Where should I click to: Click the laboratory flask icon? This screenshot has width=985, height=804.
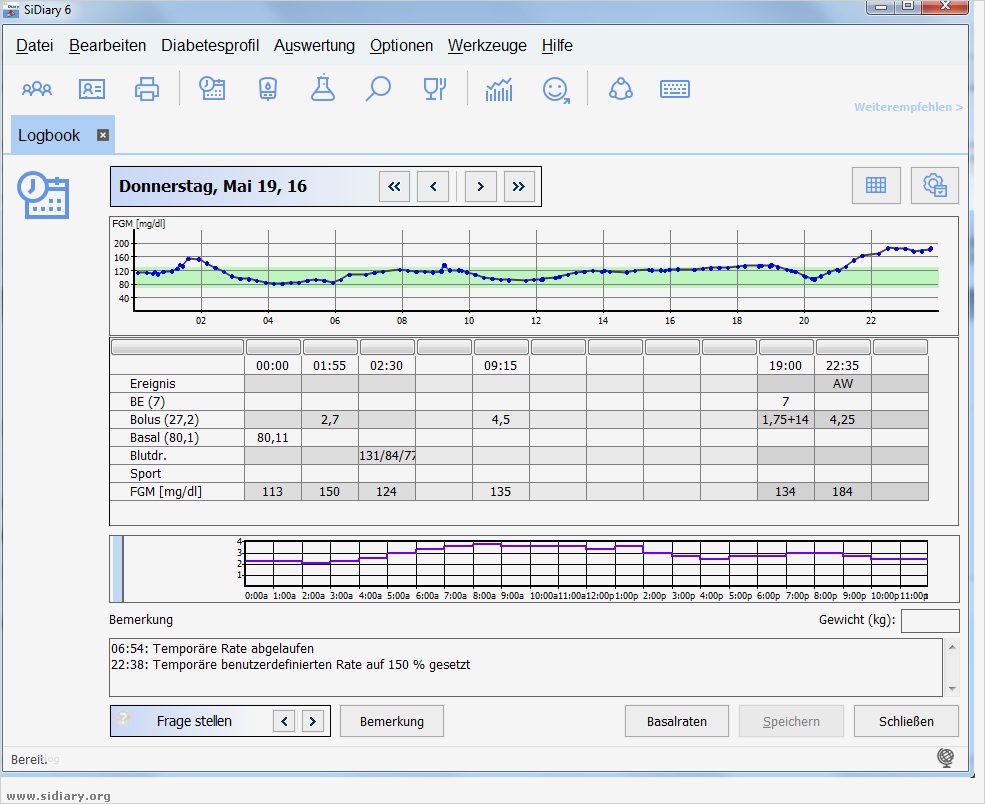(322, 89)
